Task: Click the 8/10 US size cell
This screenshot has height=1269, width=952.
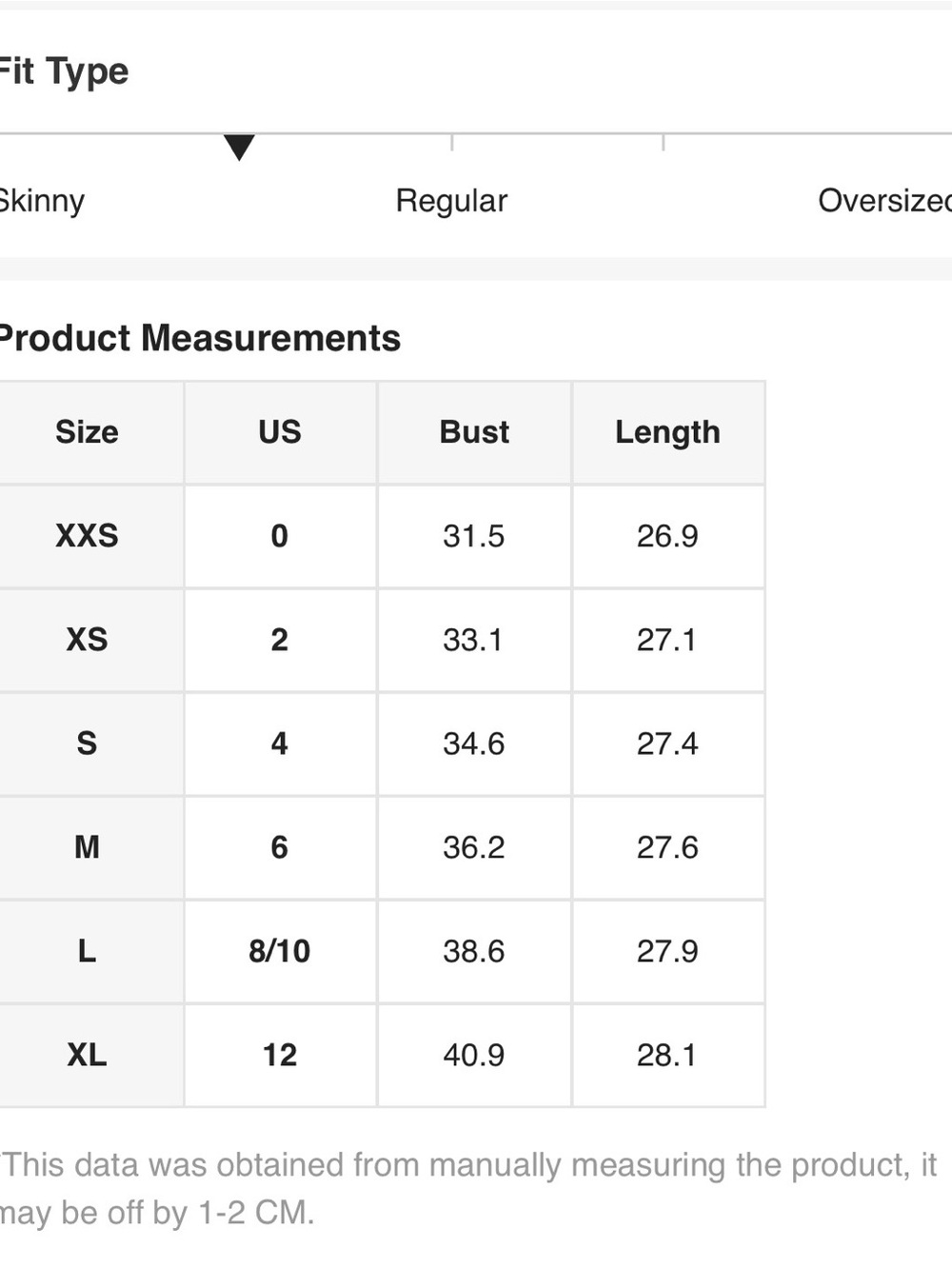Action: (x=280, y=951)
